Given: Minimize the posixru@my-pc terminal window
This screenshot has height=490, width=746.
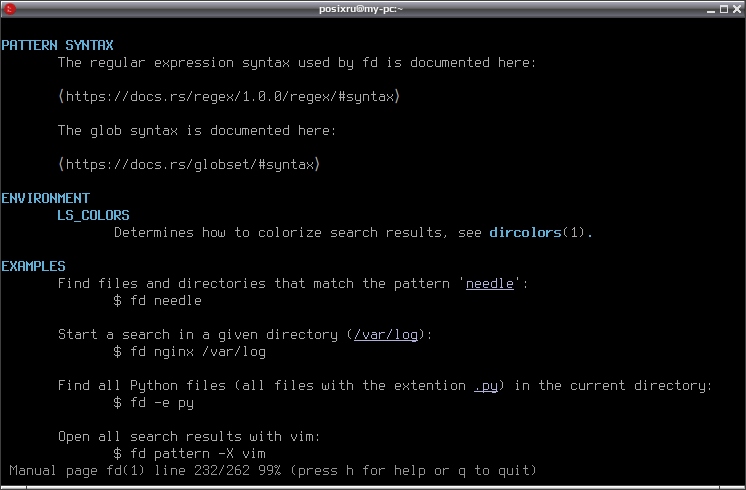Looking at the screenshot, I should 711,9.
